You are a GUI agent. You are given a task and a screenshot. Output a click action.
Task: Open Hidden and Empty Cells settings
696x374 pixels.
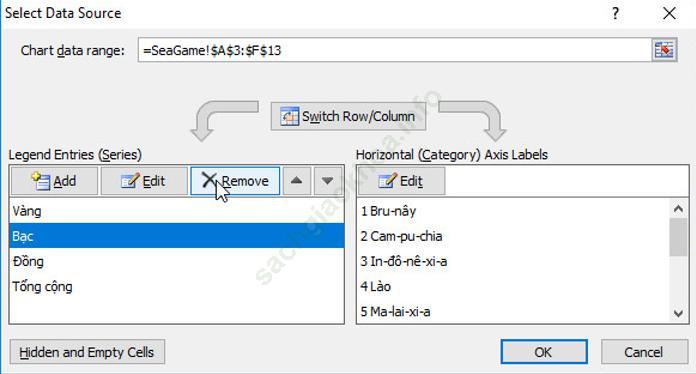tap(87, 352)
